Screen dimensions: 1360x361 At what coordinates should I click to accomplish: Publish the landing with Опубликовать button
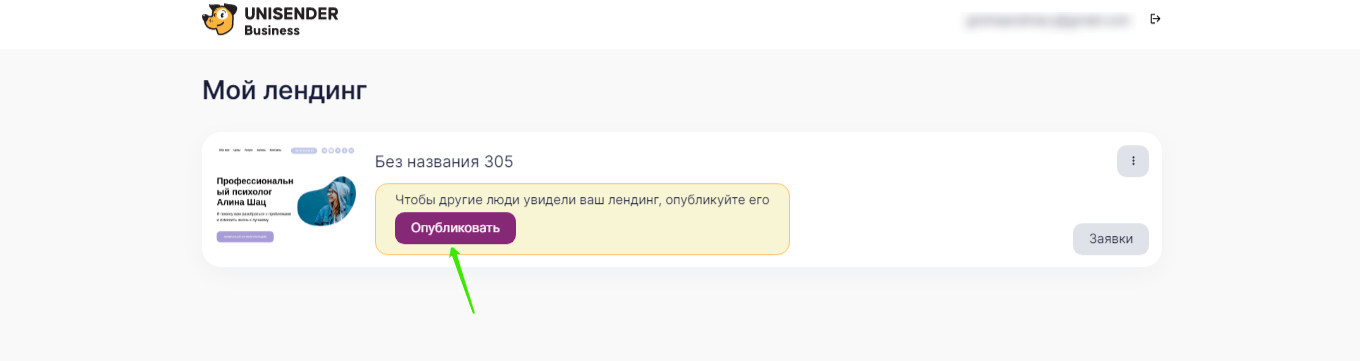(455, 228)
